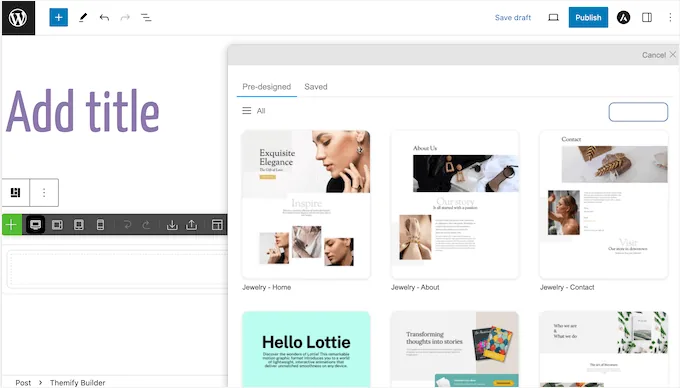Open the Astra settings icon
Viewport: 680px width, 388px height.
[623, 17]
